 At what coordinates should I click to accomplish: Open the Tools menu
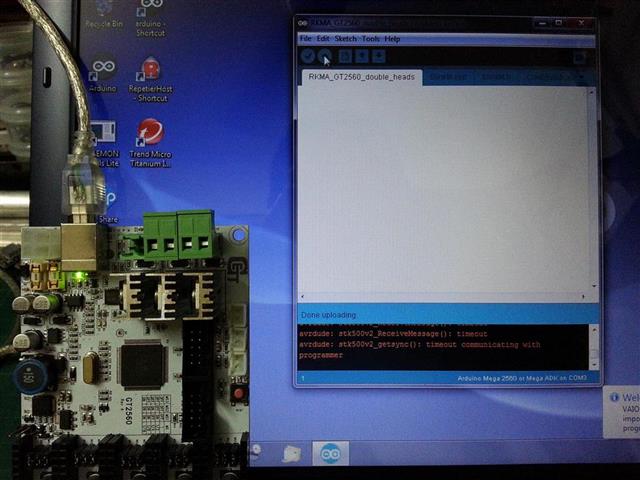pyautogui.click(x=370, y=39)
